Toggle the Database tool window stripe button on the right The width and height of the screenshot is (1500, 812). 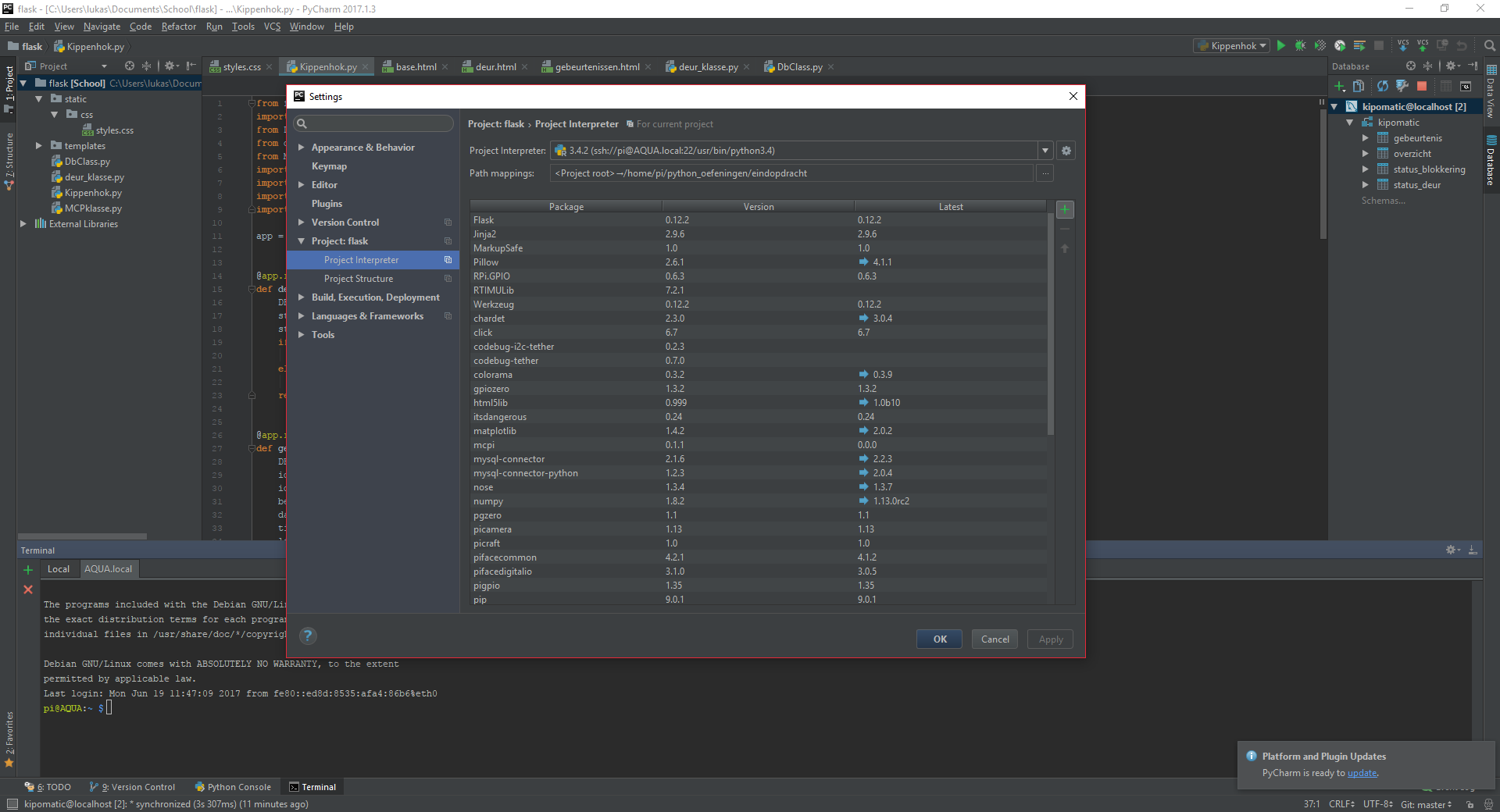coord(1491,162)
